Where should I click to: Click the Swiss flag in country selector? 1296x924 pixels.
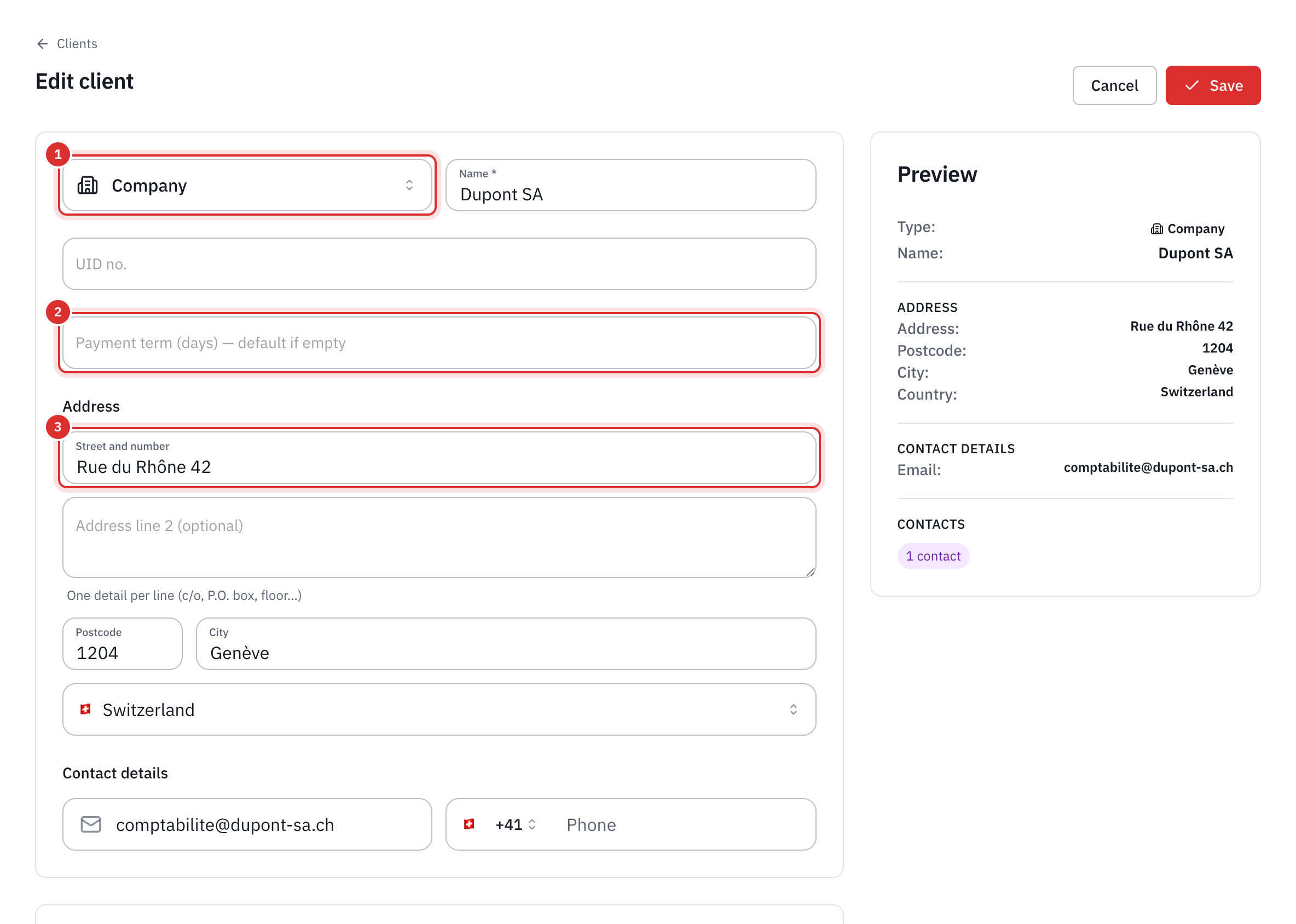tap(86, 709)
